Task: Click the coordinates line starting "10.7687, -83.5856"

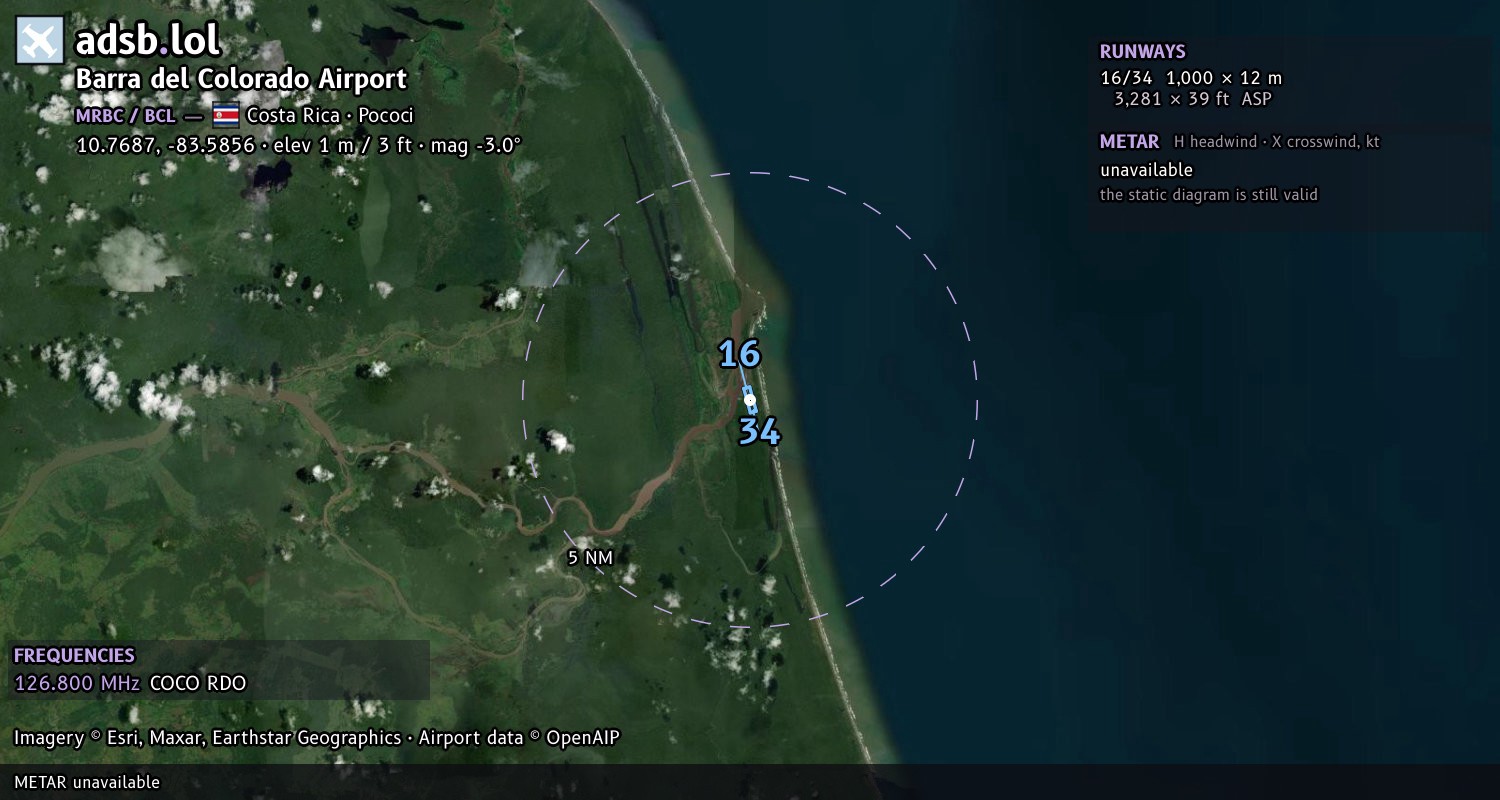Action: 299,145
